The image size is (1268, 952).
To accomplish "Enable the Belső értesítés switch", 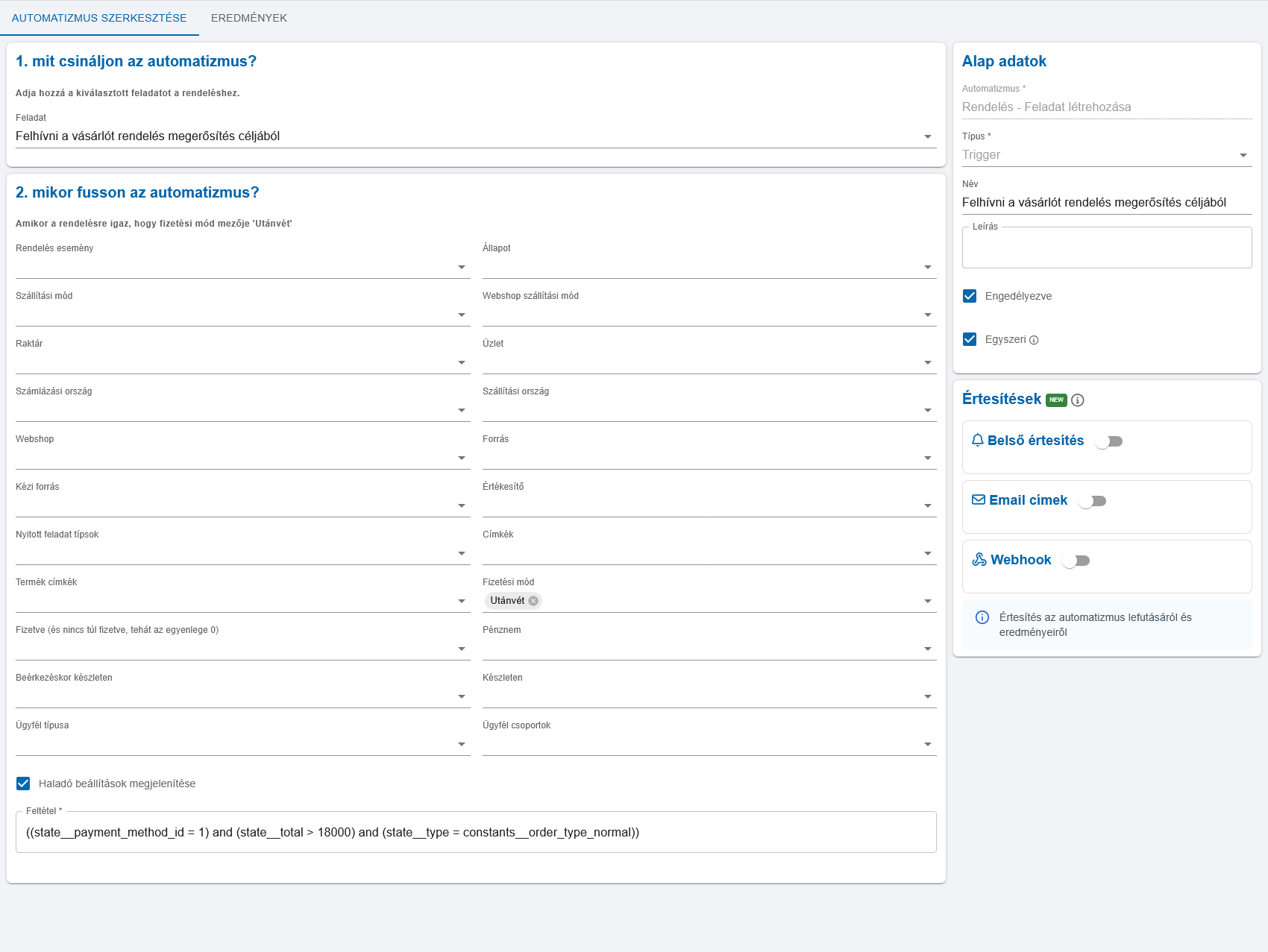I will click(1108, 441).
